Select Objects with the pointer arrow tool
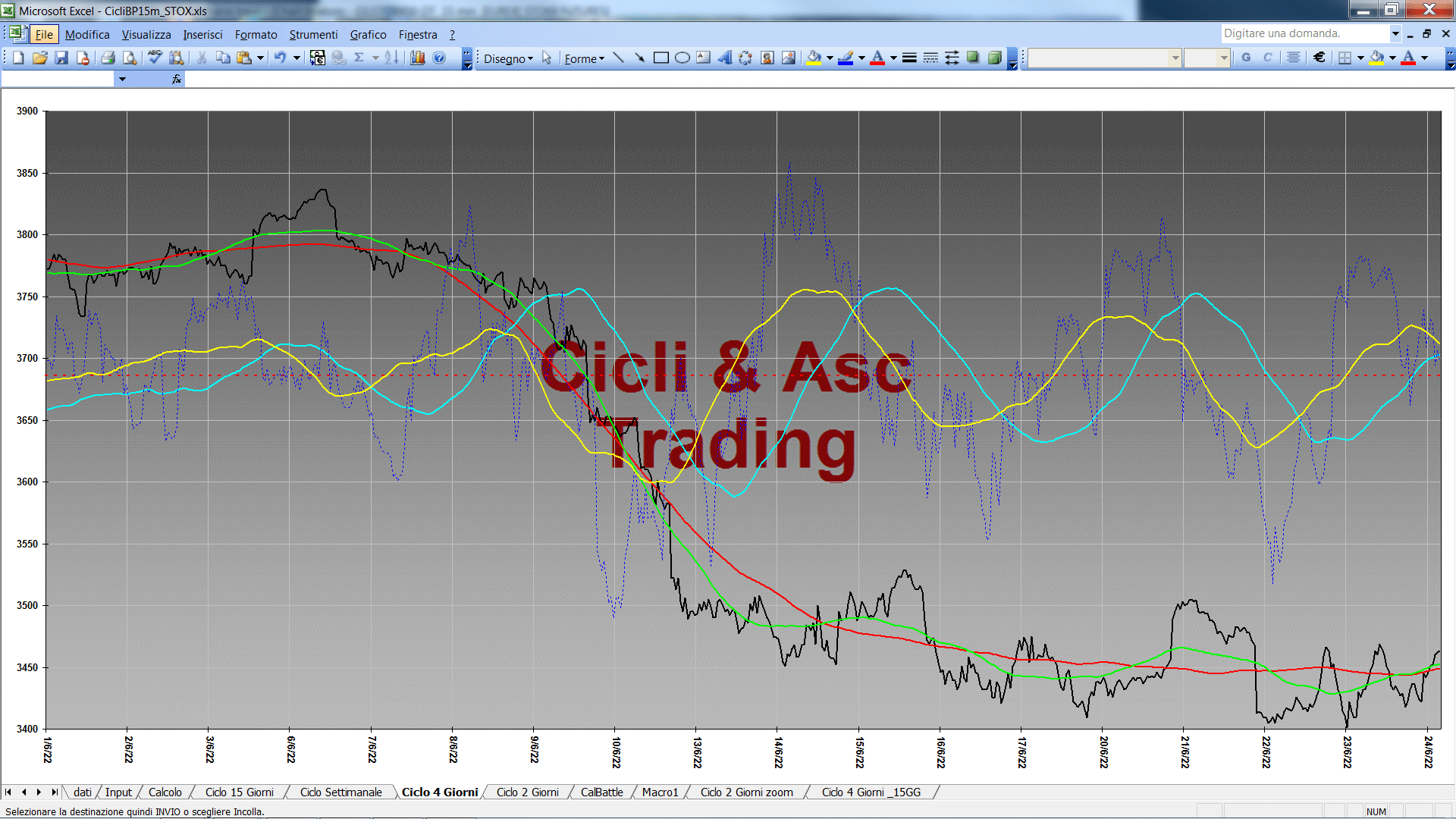The width and height of the screenshot is (1456, 819). (547, 58)
